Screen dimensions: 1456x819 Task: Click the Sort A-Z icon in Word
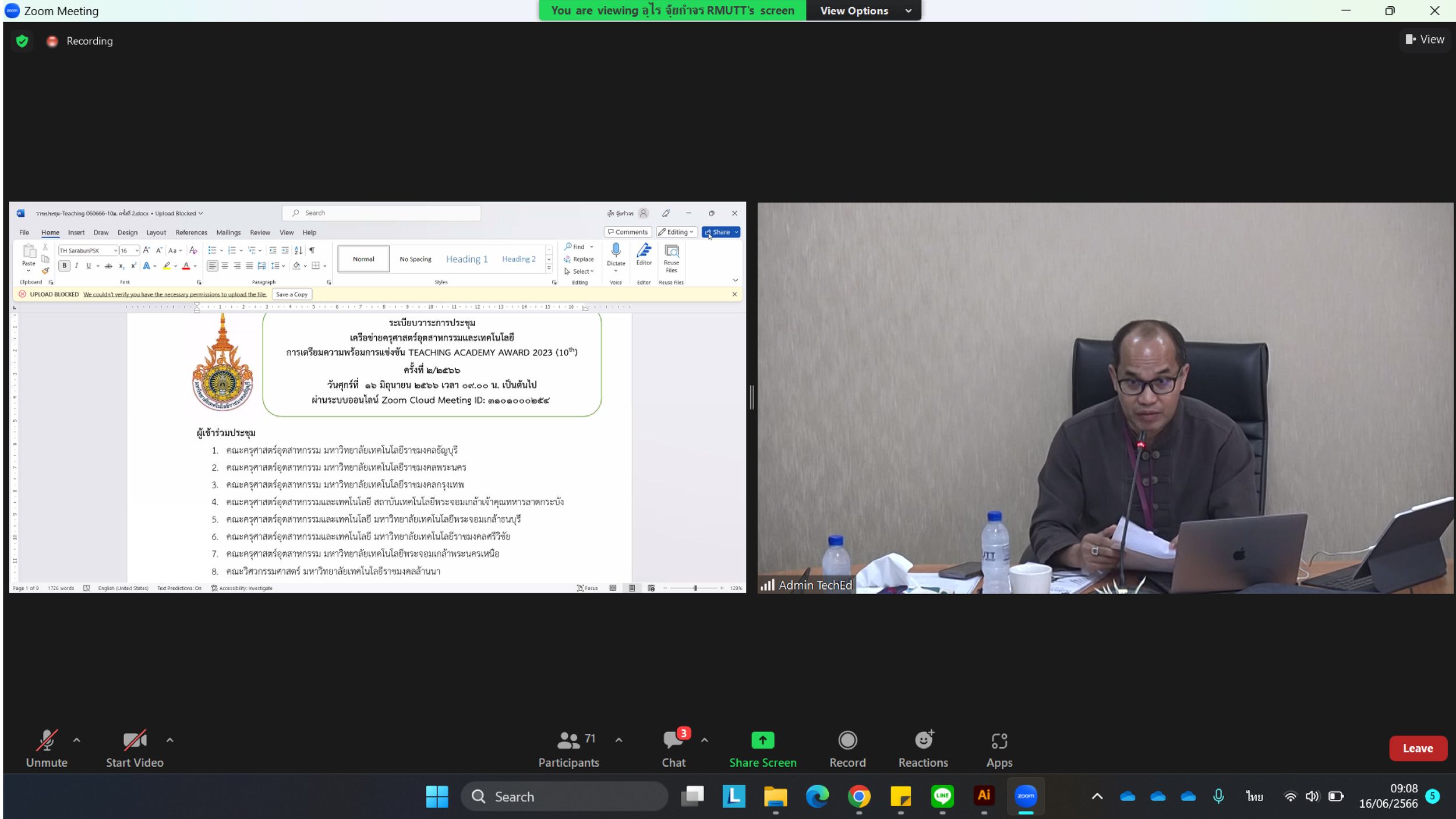[298, 250]
